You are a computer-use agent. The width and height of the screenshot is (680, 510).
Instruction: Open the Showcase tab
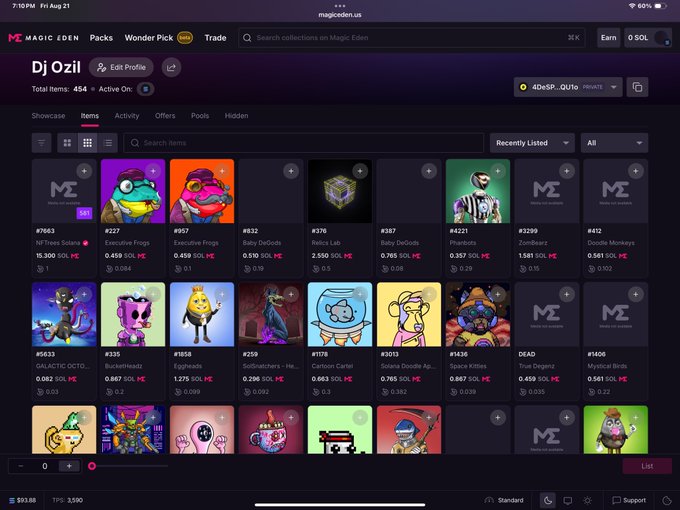point(48,116)
